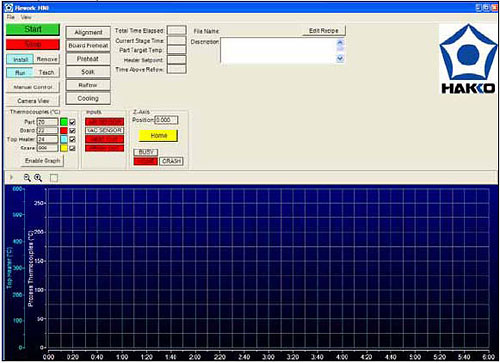Image resolution: width=500 pixels, height=363 pixels.
Task: Click the Part Target Temp field
Action: coord(176,50)
